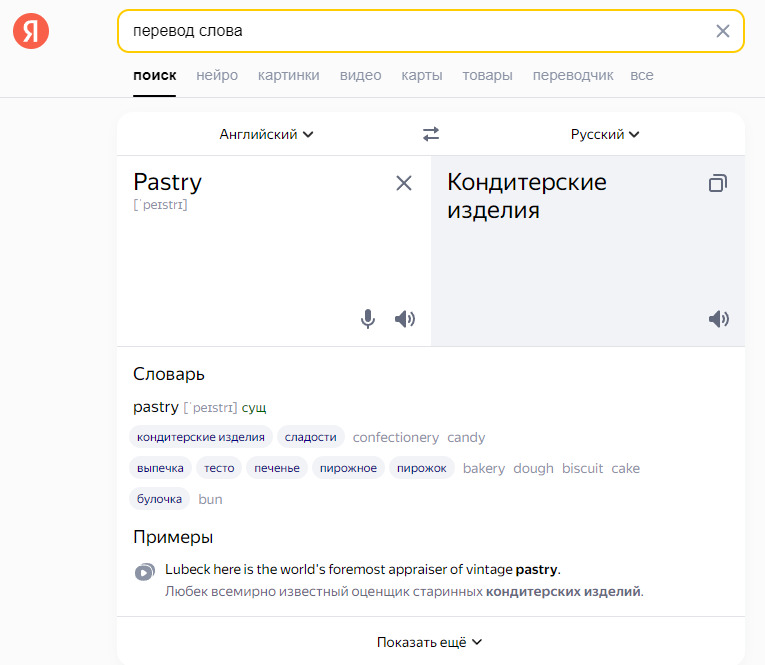
Task: Select the кондитерские изделия translation chip
Action: 201,437
